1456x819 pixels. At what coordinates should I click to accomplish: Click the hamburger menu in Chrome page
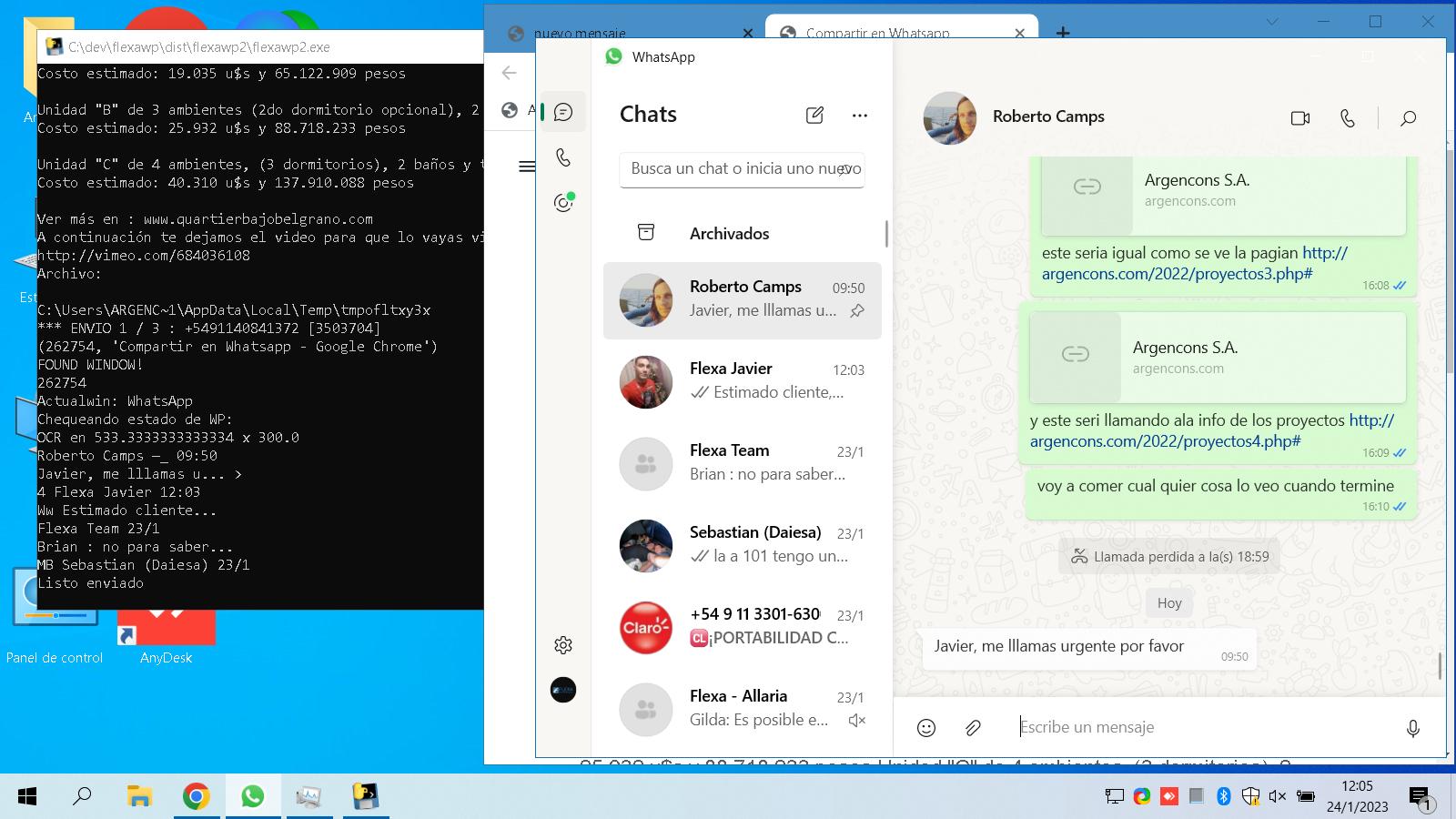point(526,167)
